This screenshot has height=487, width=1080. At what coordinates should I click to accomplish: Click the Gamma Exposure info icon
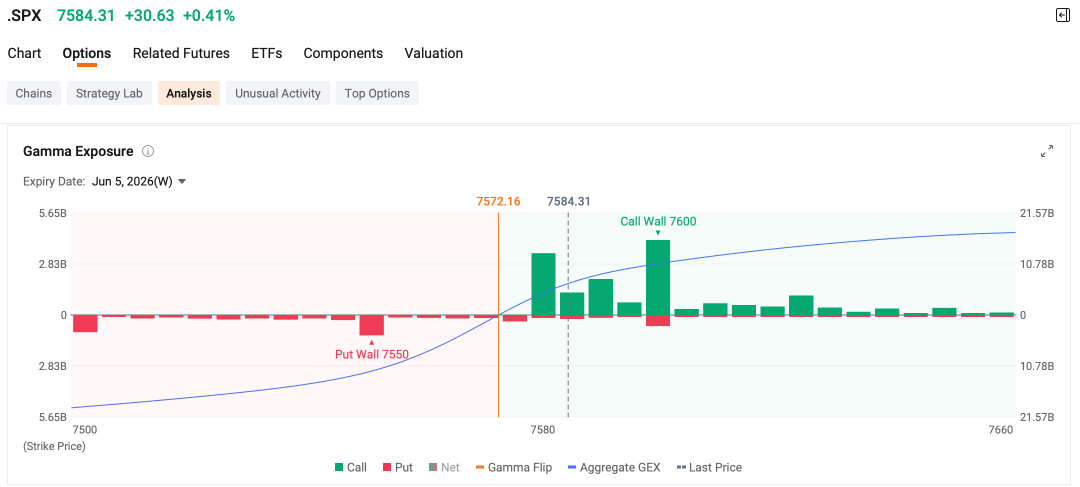147,152
